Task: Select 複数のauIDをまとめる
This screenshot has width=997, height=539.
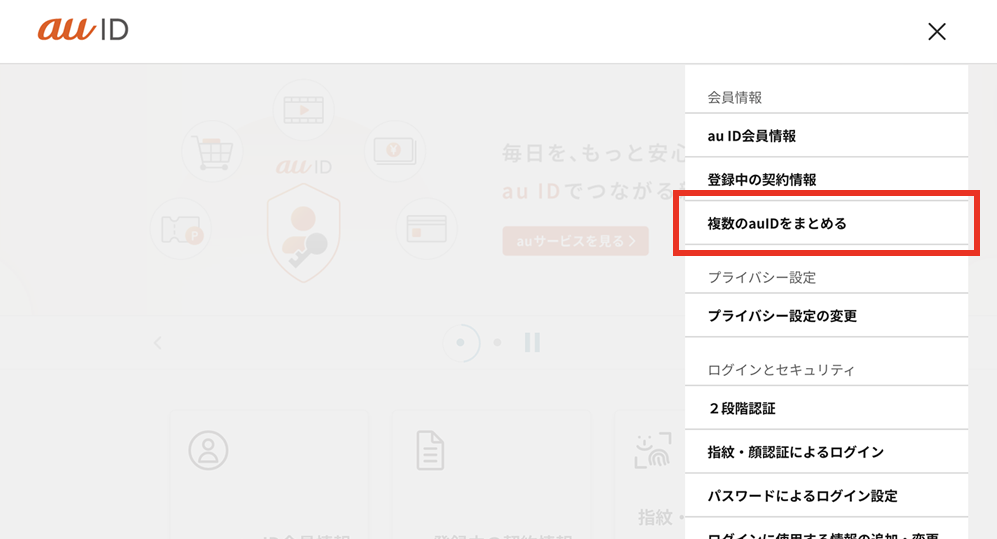Action: pyautogui.click(x=826, y=224)
